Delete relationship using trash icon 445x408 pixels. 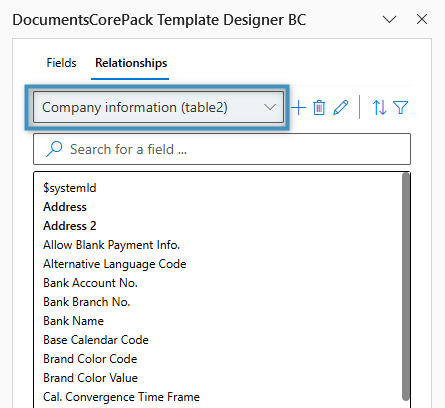pos(319,108)
